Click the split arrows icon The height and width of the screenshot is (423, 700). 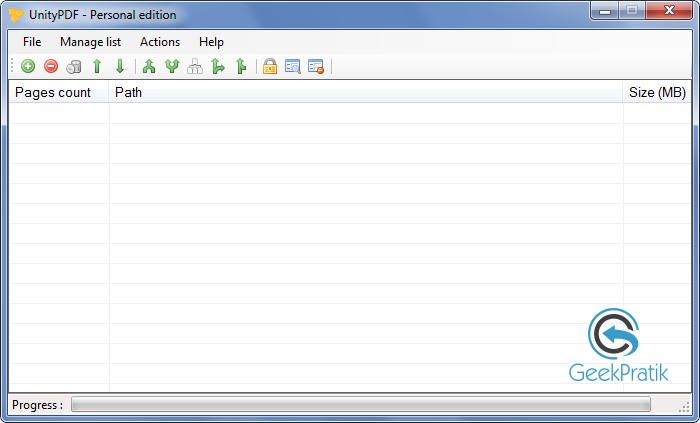172,66
